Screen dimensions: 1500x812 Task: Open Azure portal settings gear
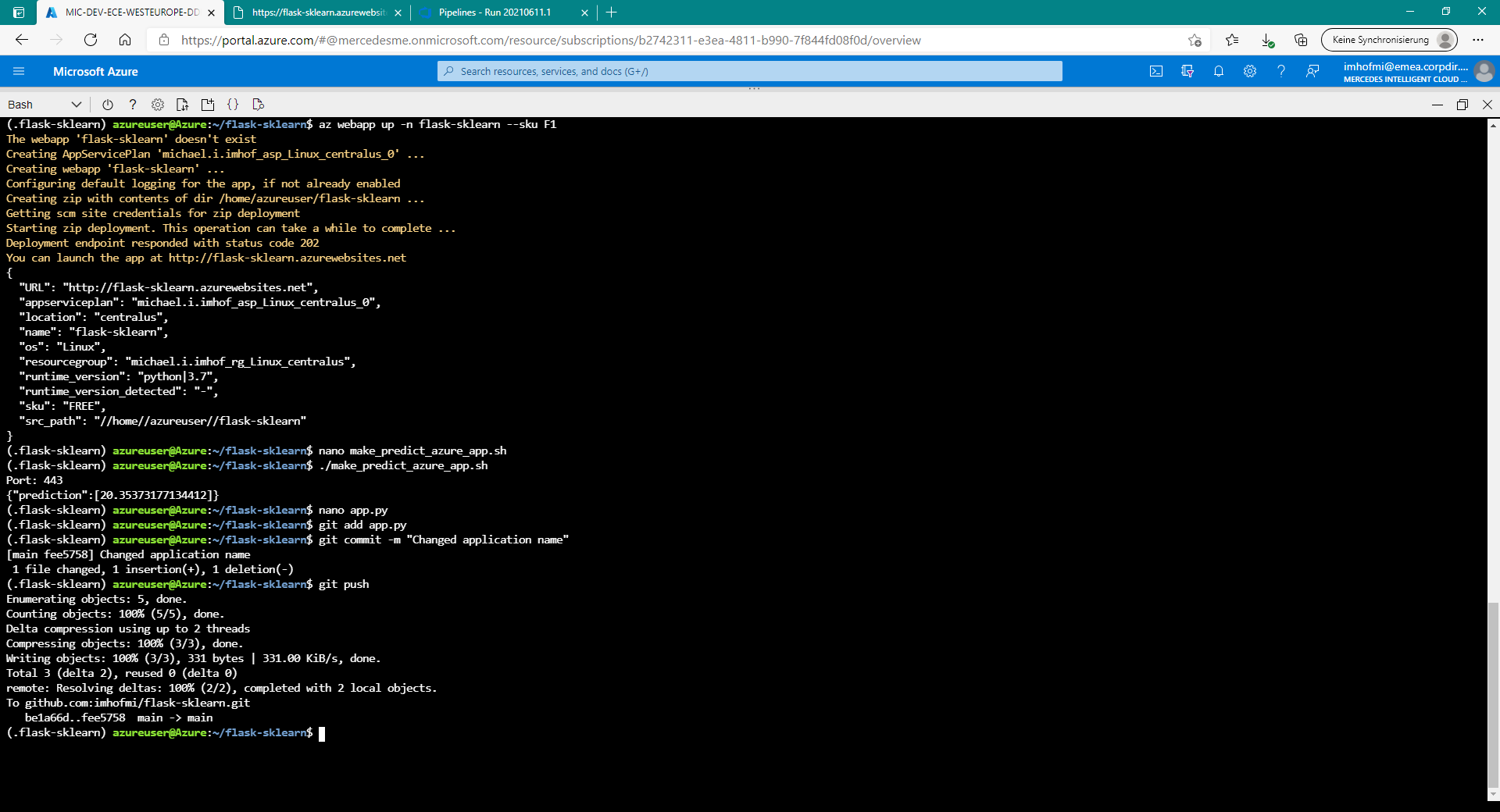(1250, 71)
